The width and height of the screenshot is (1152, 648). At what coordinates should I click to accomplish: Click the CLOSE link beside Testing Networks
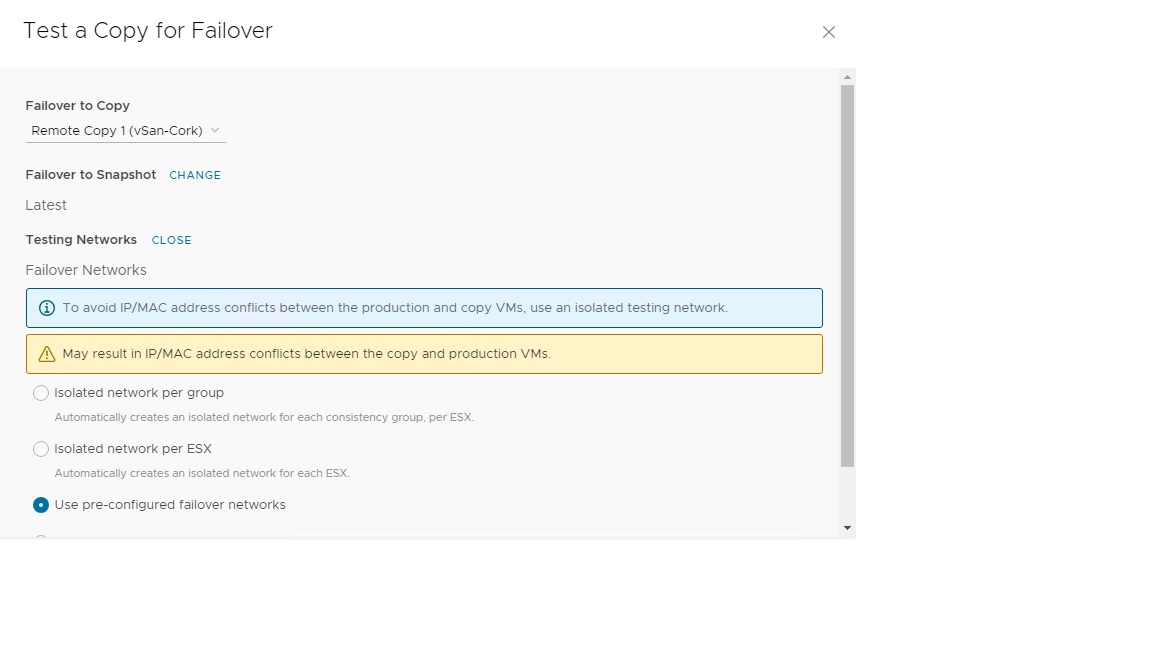(171, 240)
